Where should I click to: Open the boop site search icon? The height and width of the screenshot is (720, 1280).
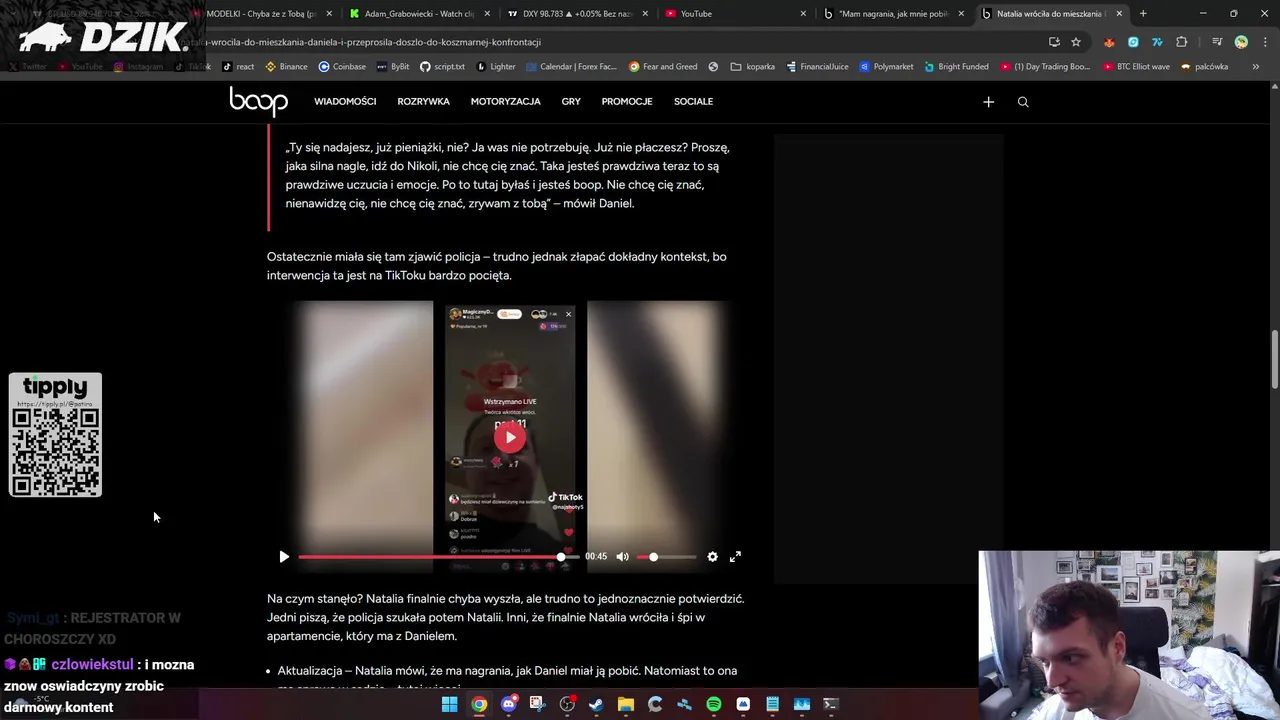1023,102
